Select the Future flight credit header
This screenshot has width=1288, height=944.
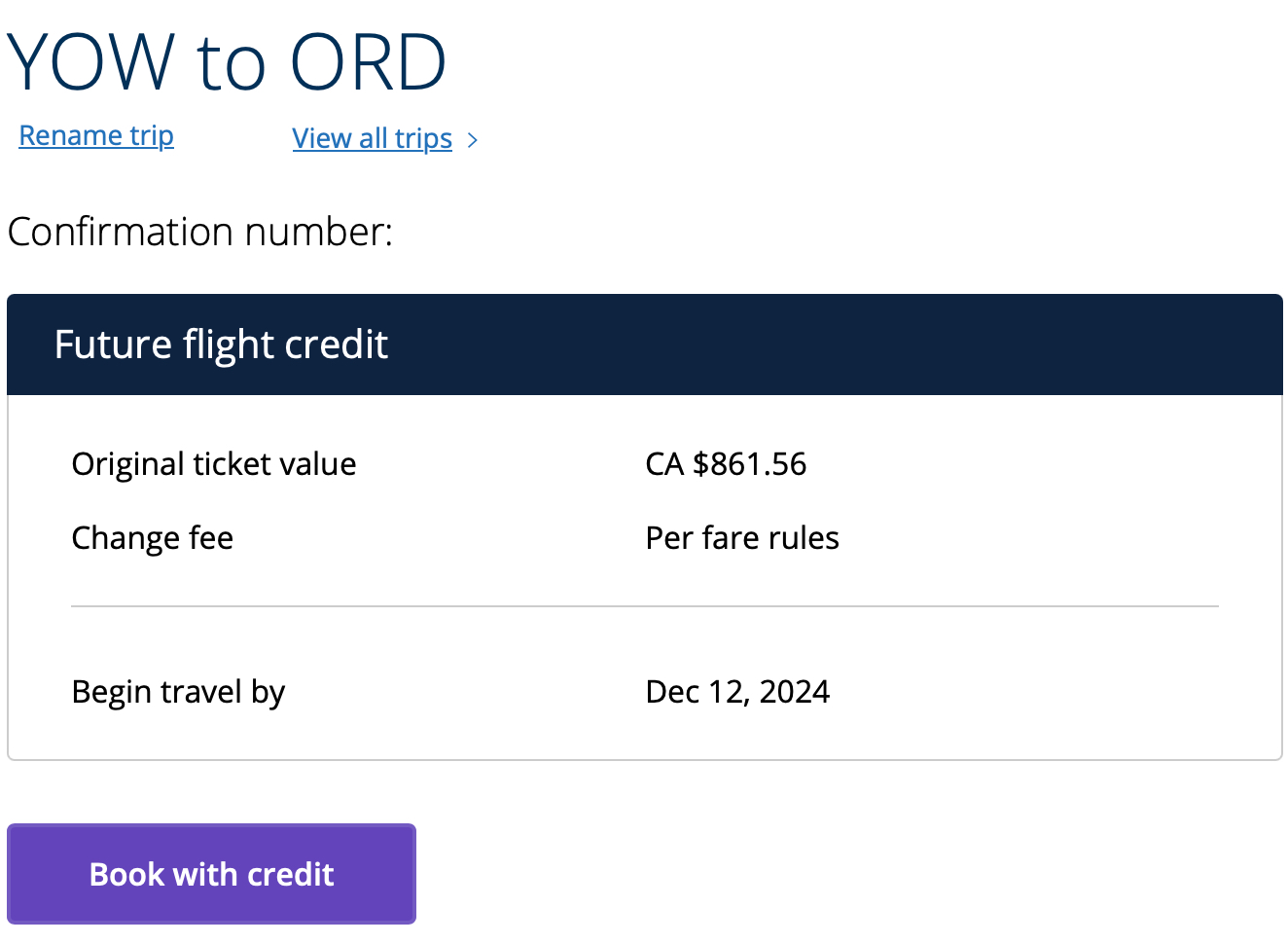click(221, 344)
